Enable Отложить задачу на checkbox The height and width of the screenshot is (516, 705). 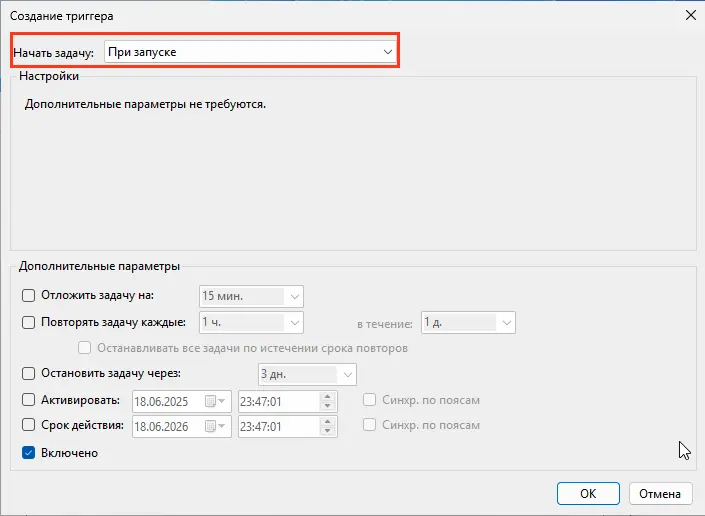(28, 296)
